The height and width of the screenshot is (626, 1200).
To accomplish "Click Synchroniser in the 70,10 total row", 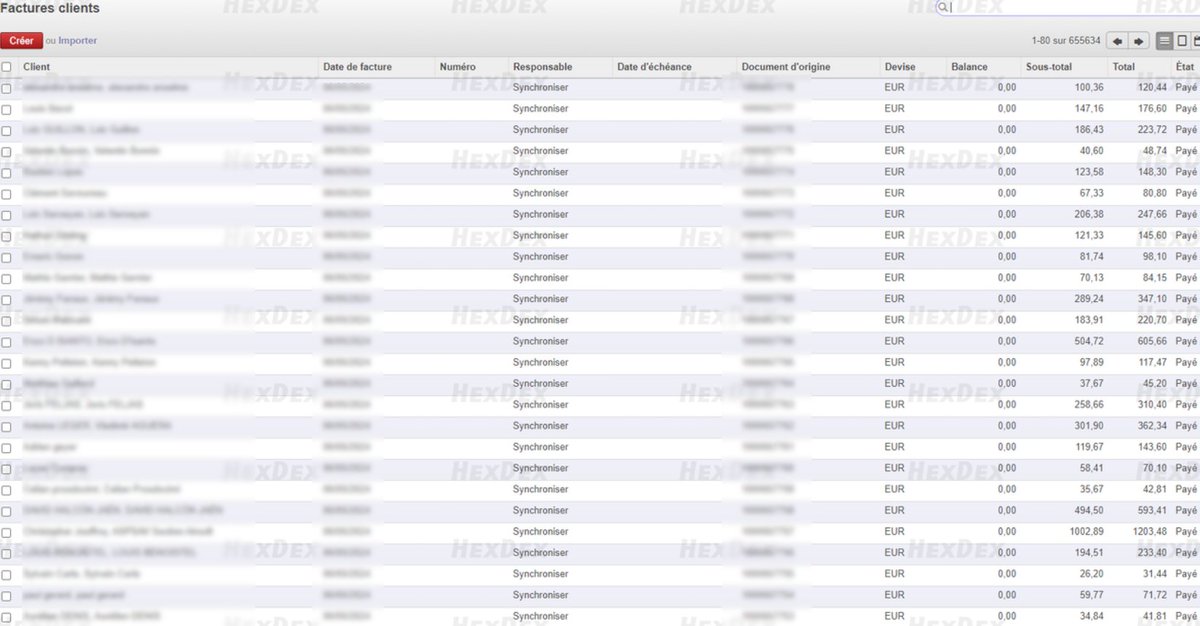I will (x=540, y=468).
